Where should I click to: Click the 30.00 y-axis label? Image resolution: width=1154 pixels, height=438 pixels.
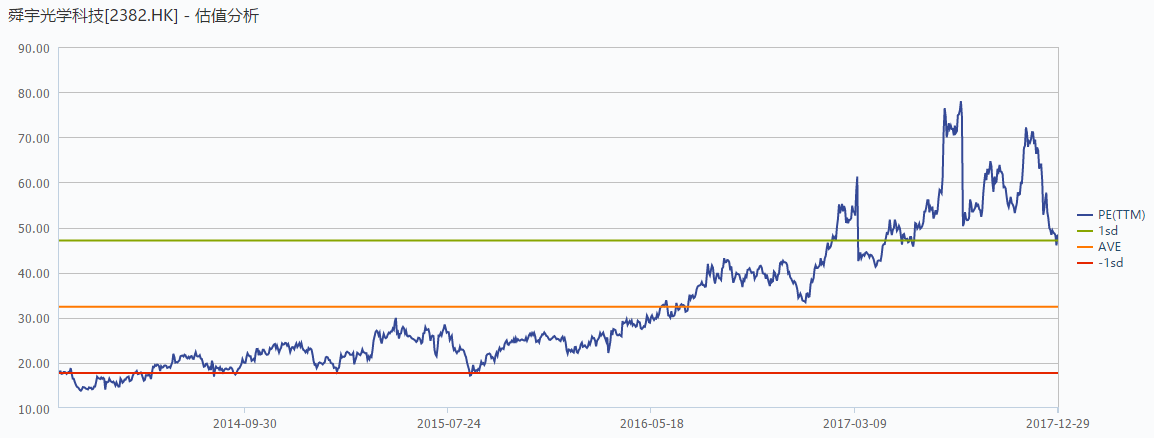(33, 318)
